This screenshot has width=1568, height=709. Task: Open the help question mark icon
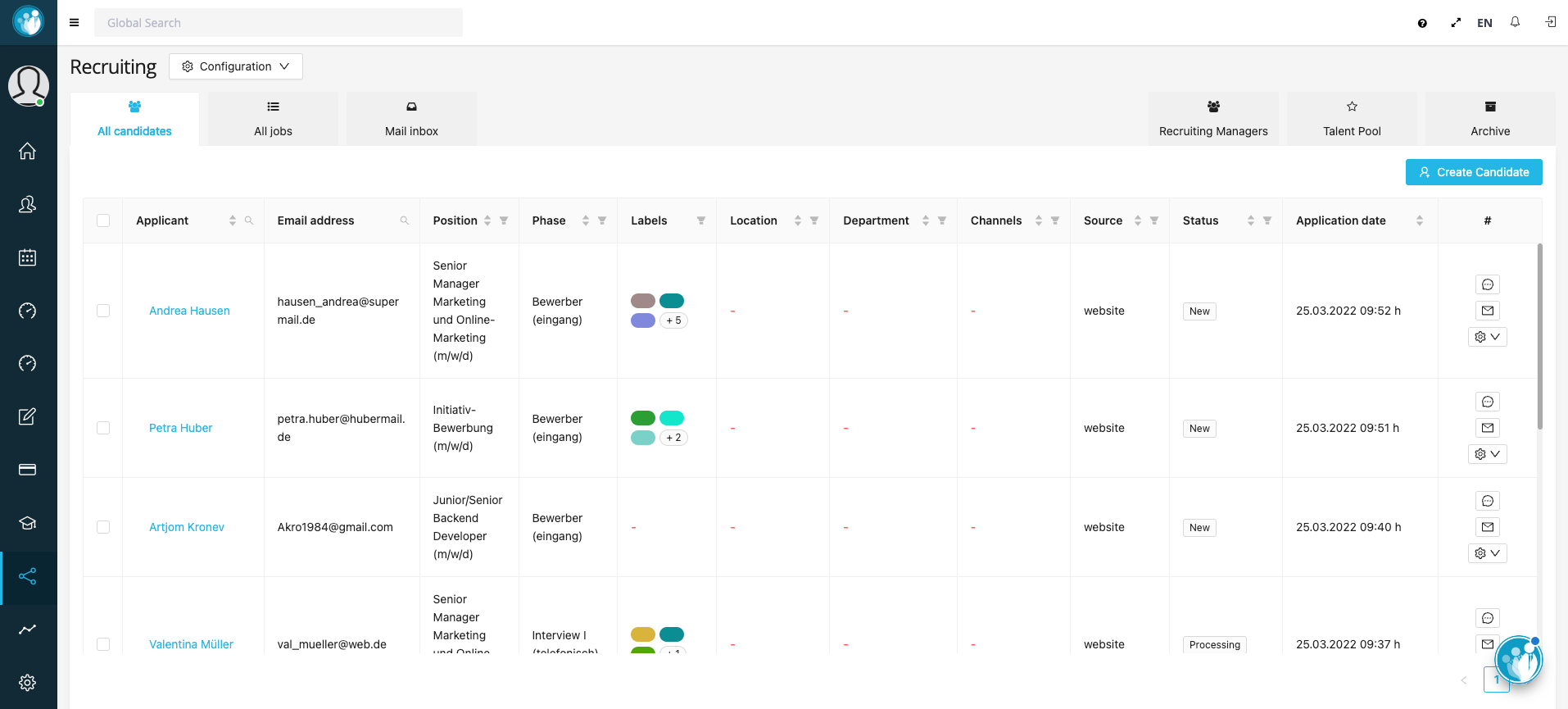pos(1422,23)
